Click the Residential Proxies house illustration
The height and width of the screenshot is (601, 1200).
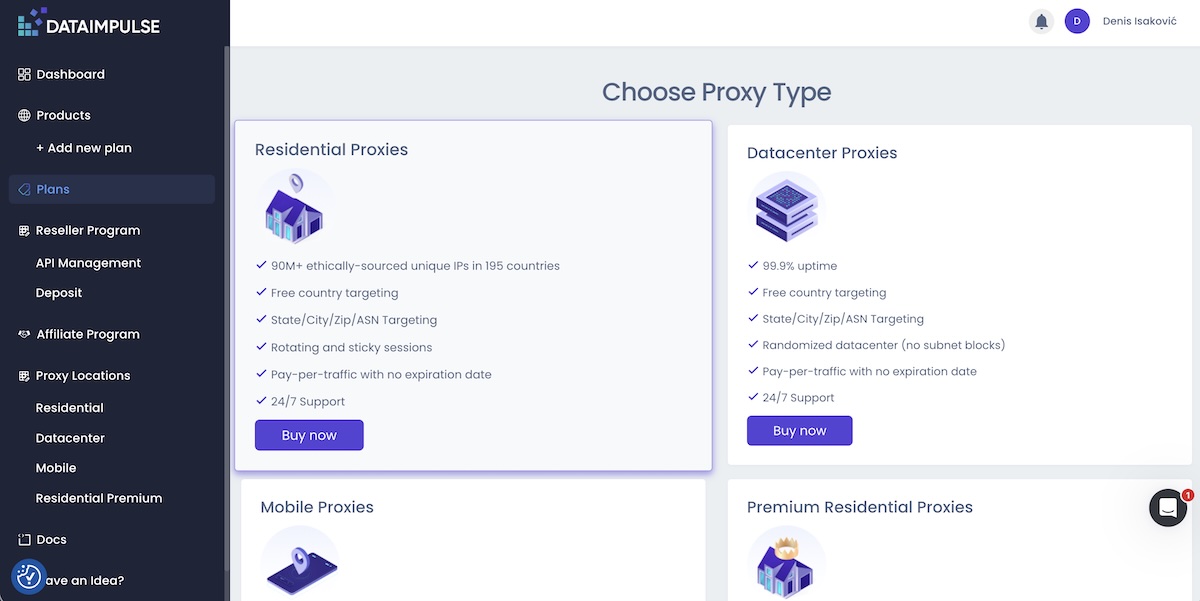coord(294,209)
